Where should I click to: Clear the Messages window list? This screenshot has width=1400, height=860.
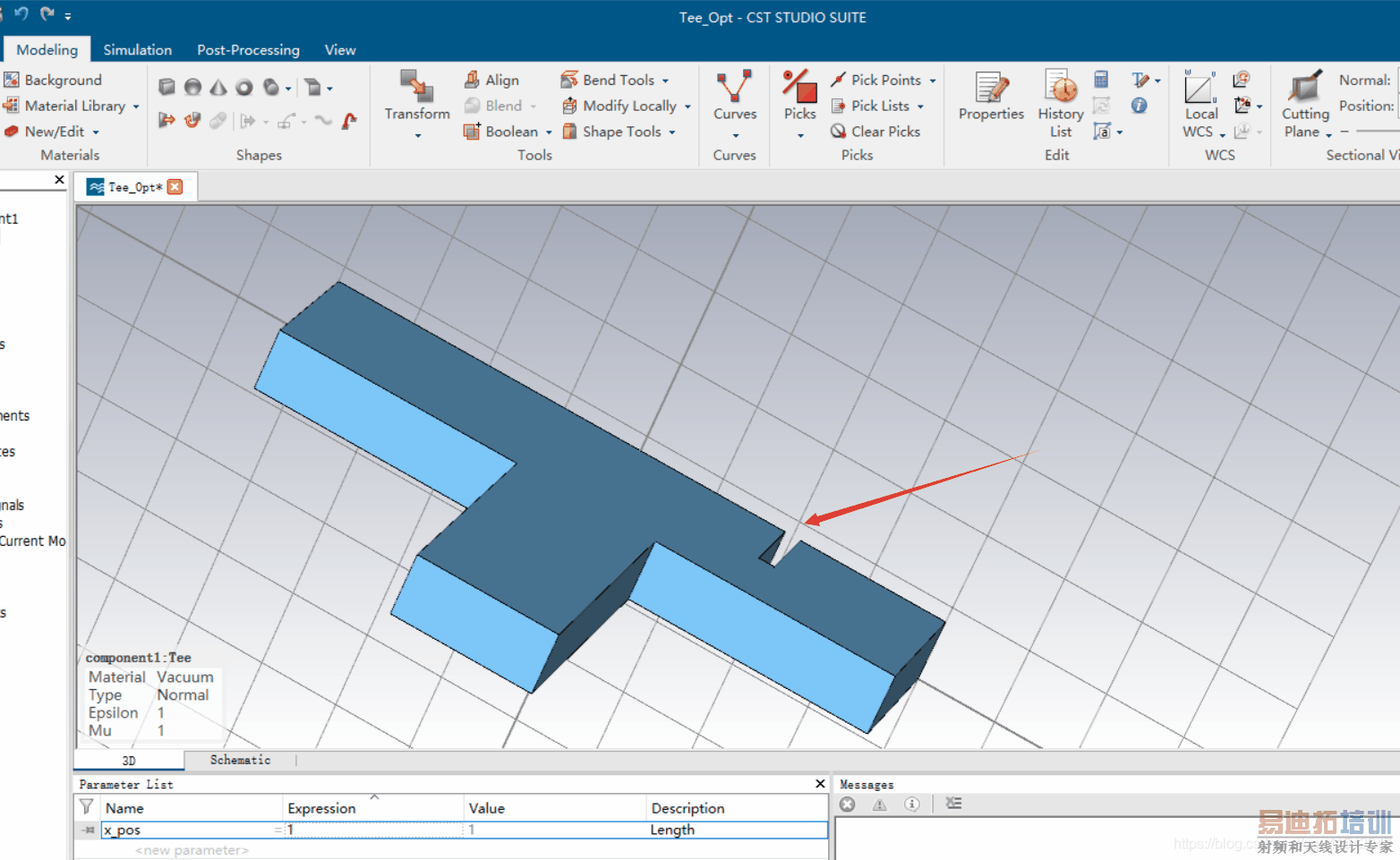[954, 804]
